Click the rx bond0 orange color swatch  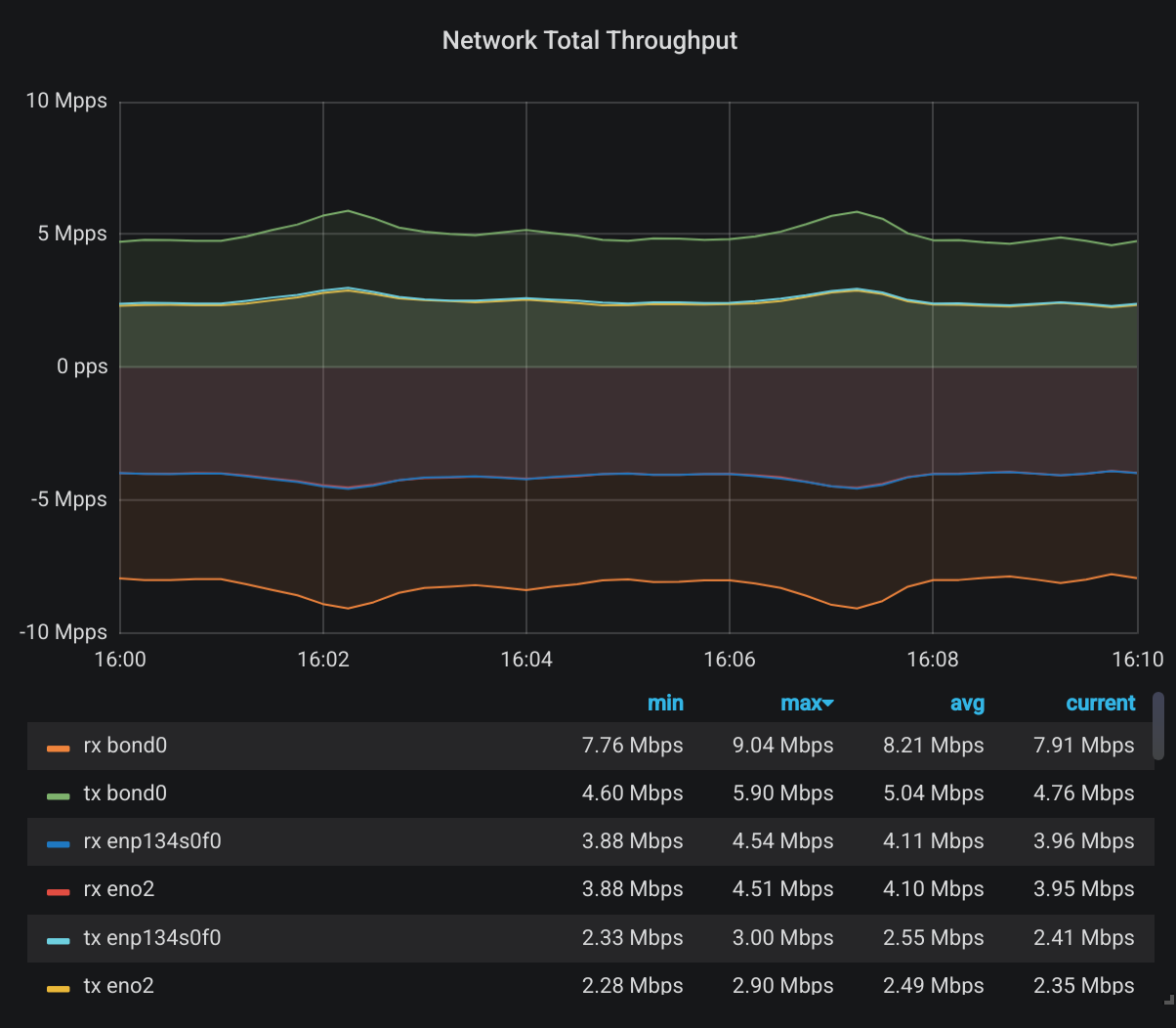pos(58,749)
